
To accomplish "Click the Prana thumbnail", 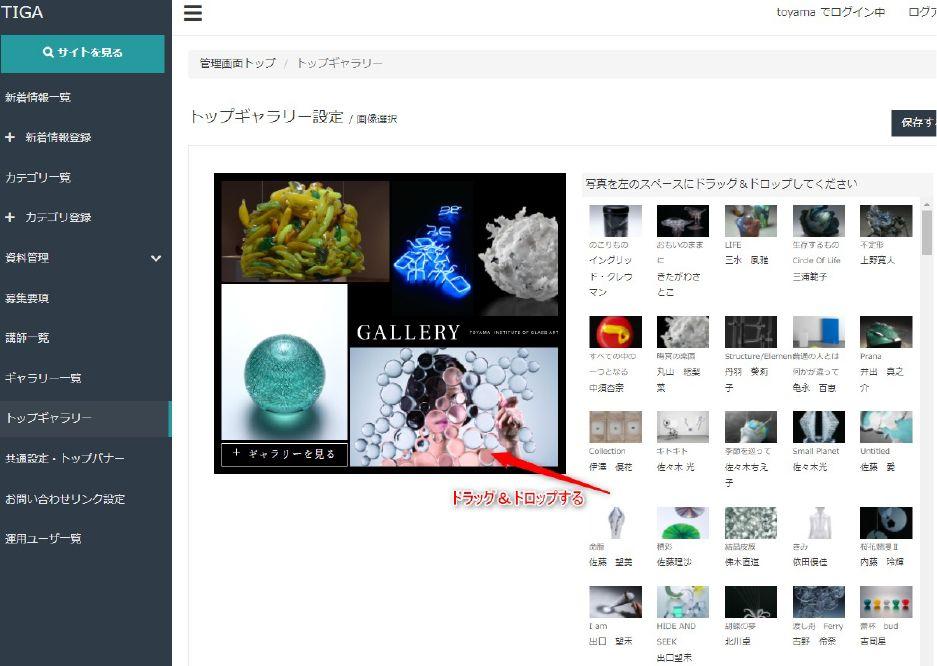I will 886,332.
